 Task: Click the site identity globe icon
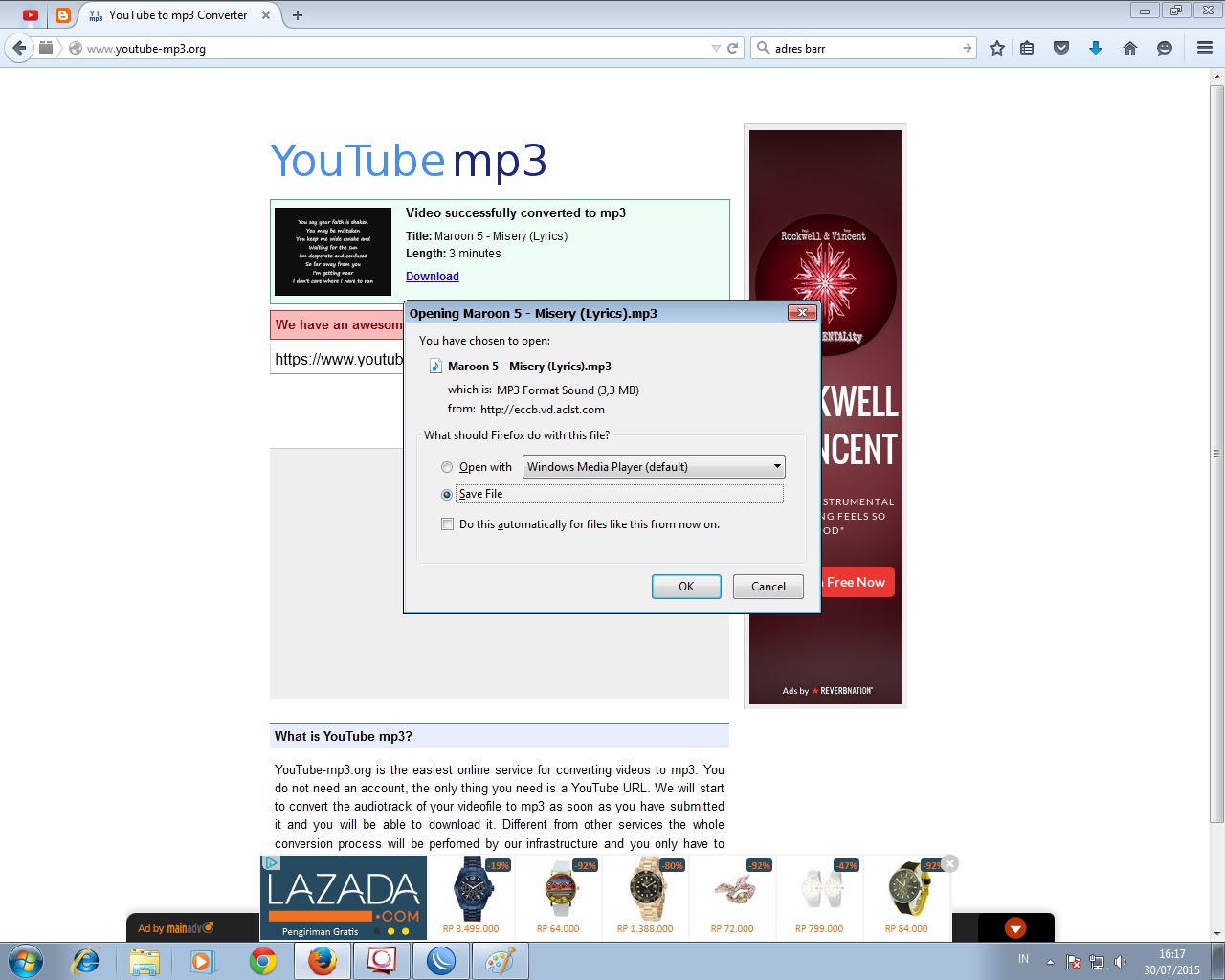(x=76, y=48)
